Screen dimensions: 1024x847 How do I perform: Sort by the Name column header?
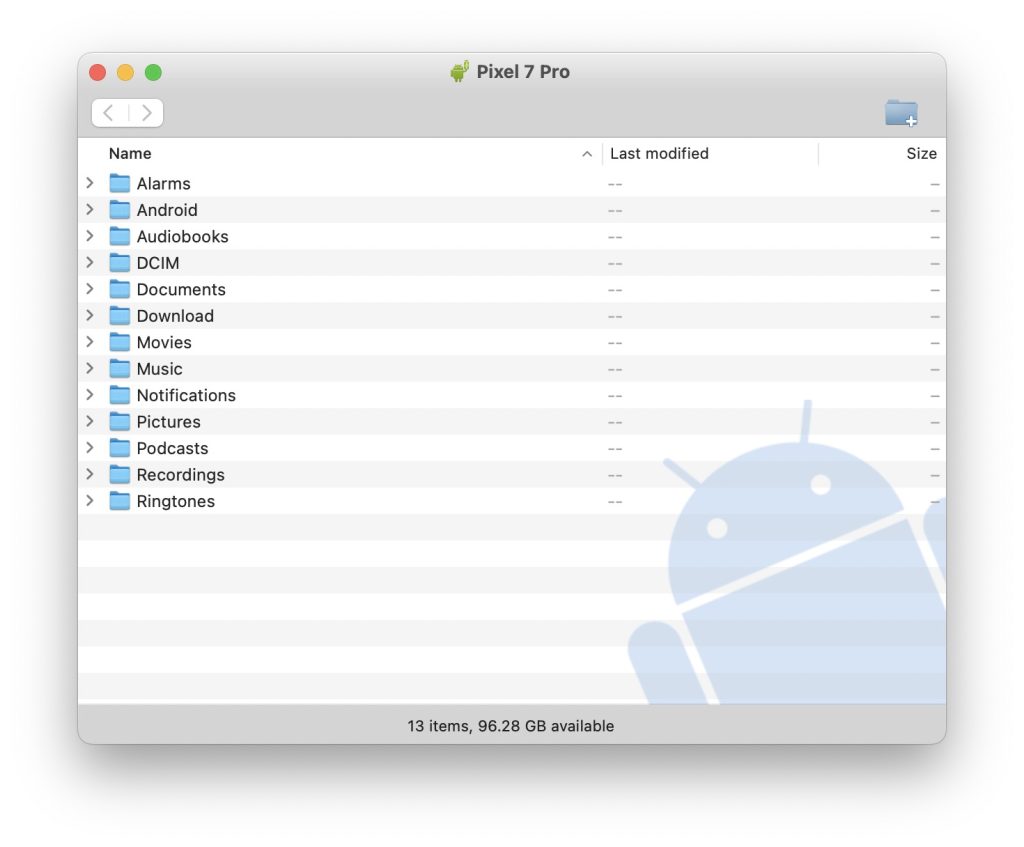pyautogui.click(x=130, y=153)
